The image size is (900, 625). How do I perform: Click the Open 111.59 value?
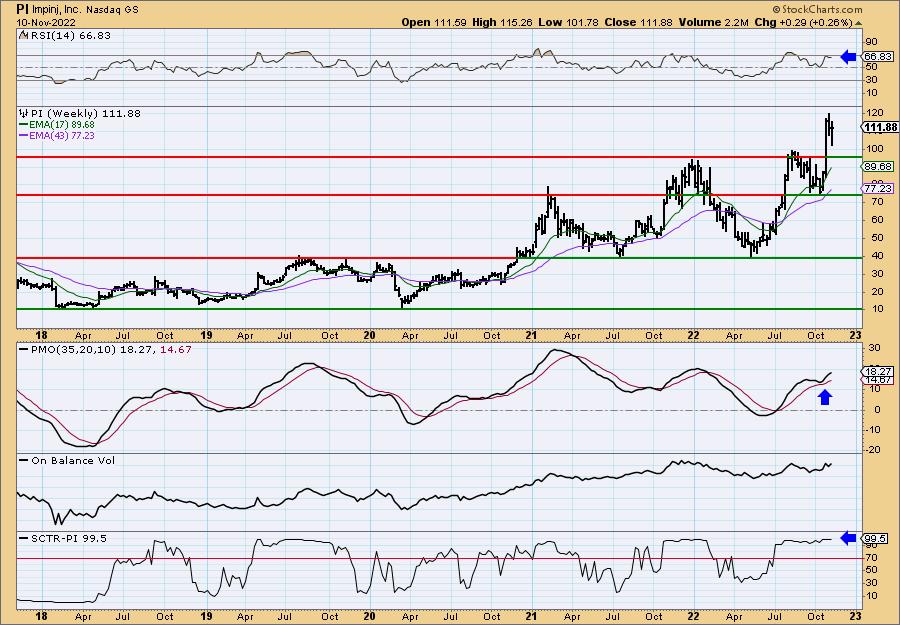(x=434, y=22)
